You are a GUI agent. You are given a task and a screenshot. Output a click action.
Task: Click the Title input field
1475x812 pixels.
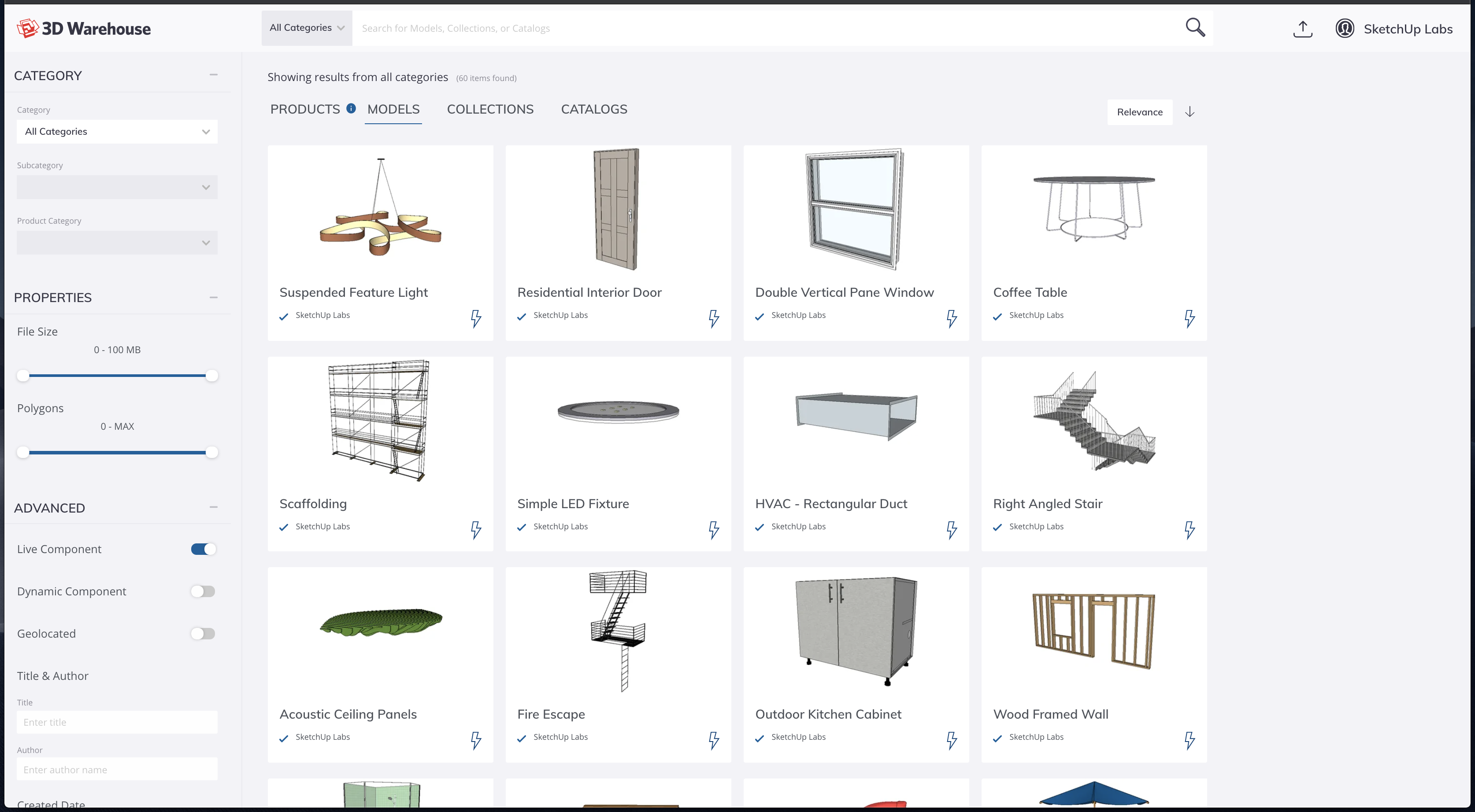(x=117, y=722)
